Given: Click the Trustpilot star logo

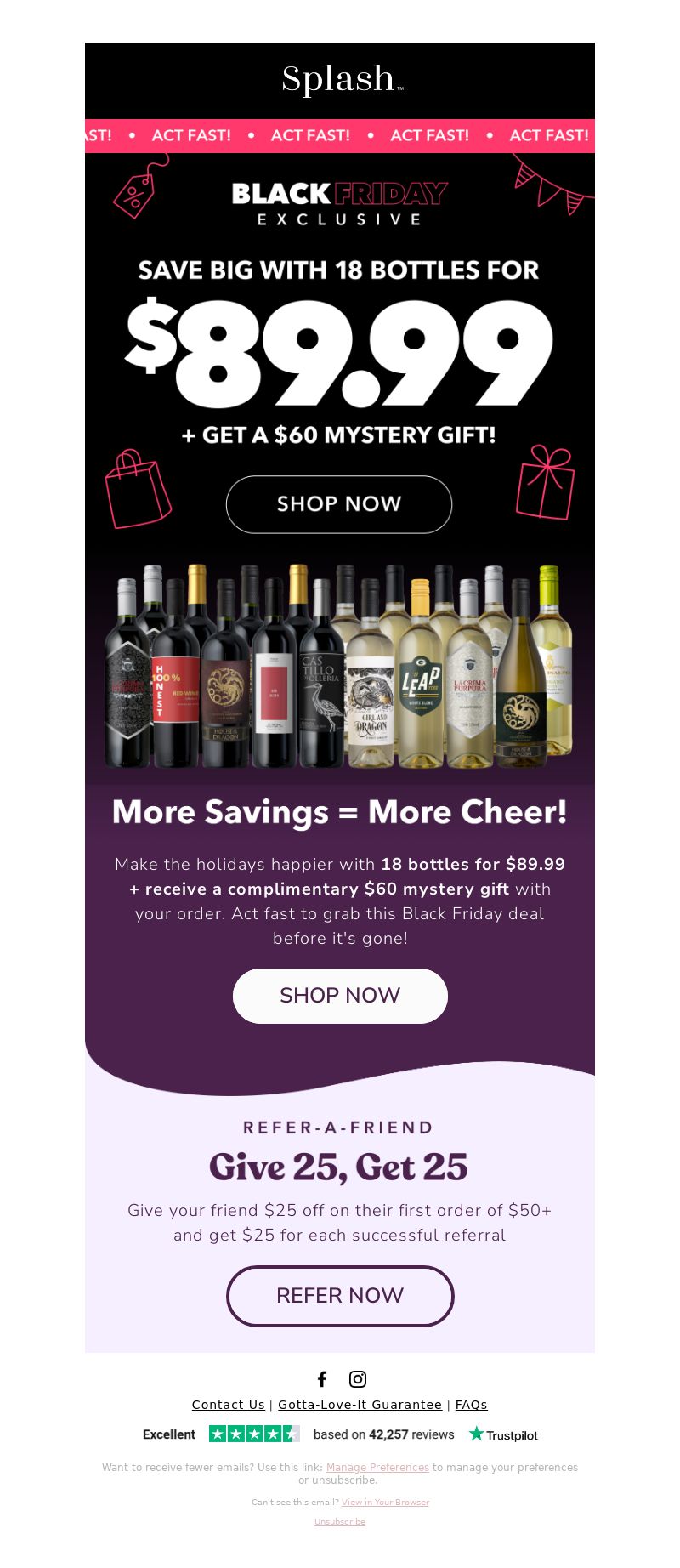Looking at the screenshot, I should tap(503, 1434).
